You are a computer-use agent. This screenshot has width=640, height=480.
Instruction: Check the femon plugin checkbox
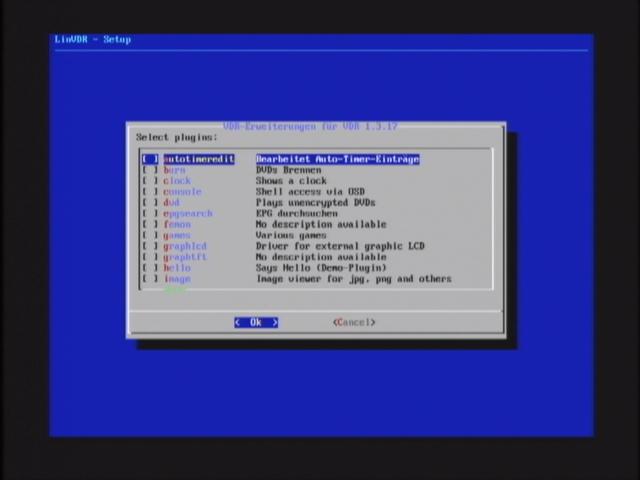click(x=150, y=225)
